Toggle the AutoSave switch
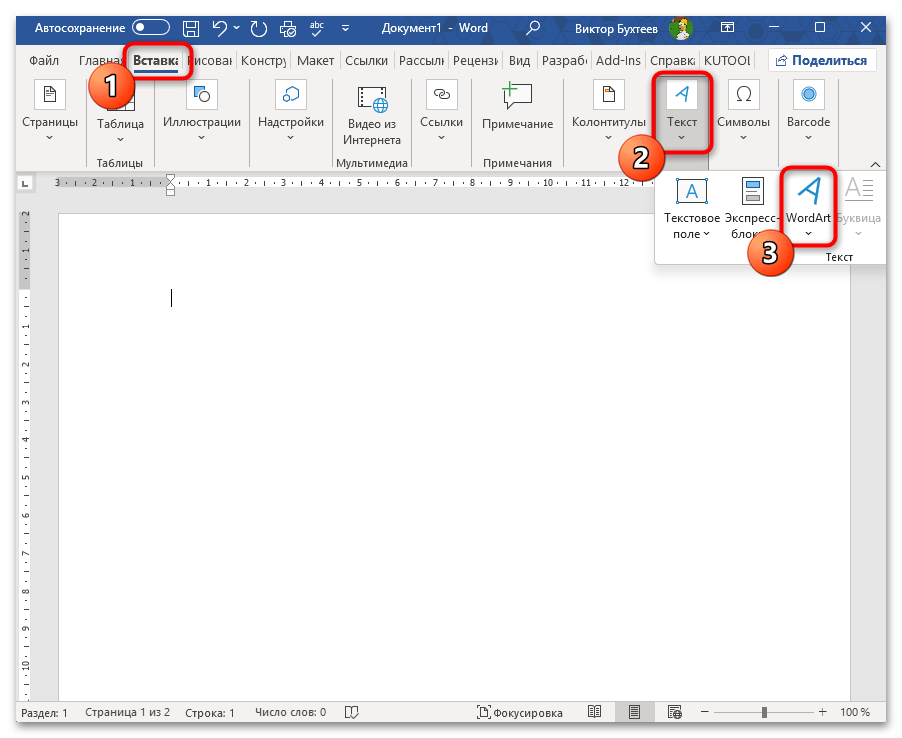The image size is (902, 738). click(150, 28)
